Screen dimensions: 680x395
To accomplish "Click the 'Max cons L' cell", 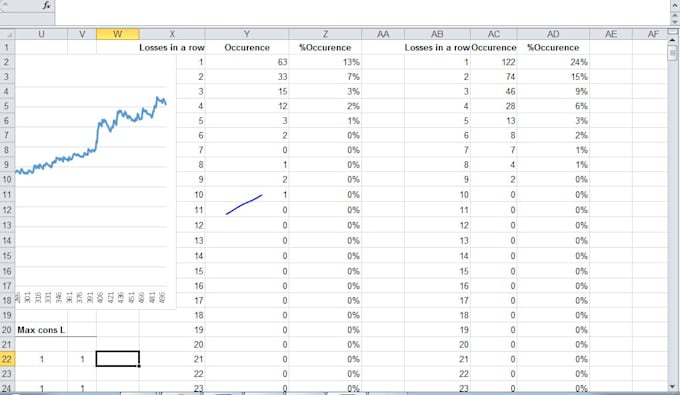I will click(x=41, y=330).
